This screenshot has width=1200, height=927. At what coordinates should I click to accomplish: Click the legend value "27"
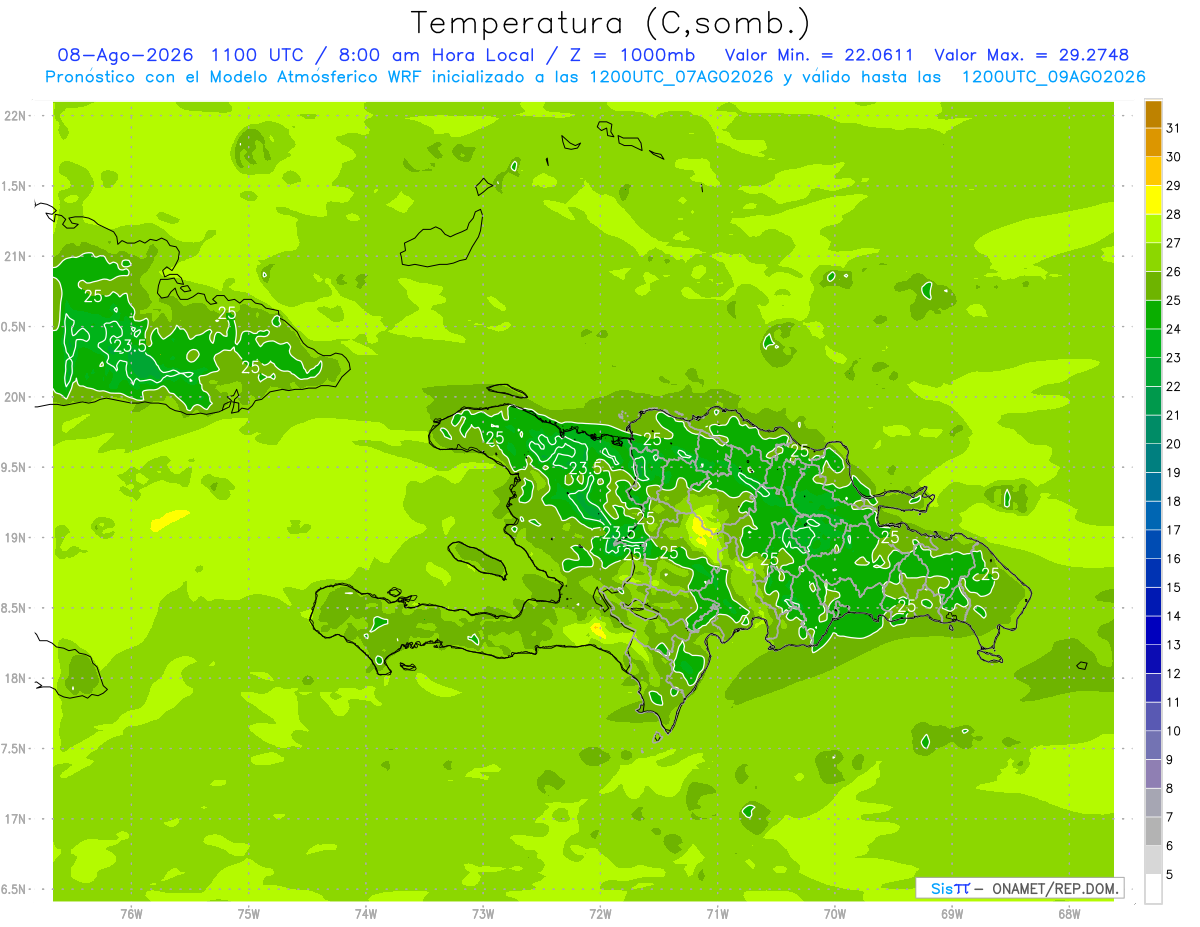[x=1174, y=243]
